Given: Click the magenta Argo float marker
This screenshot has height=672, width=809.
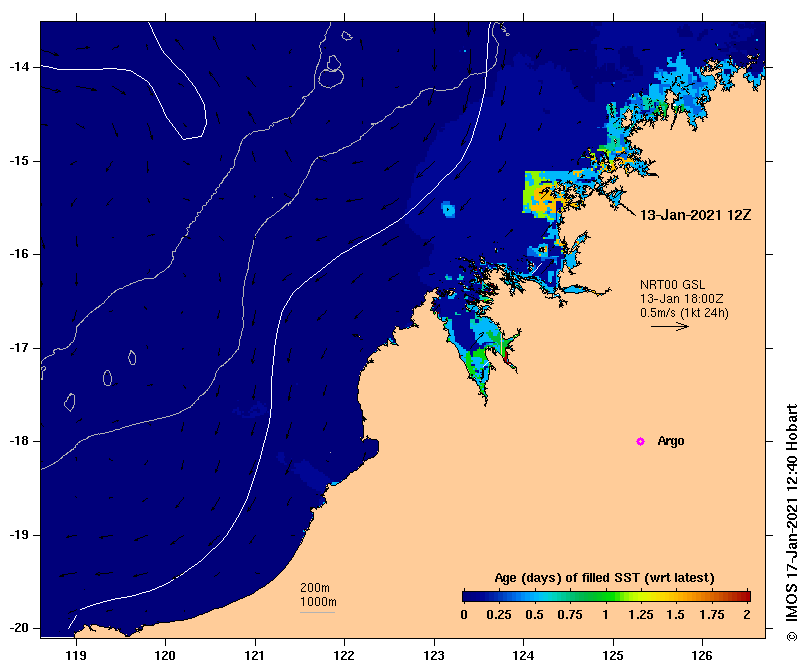Looking at the screenshot, I should click(640, 441).
